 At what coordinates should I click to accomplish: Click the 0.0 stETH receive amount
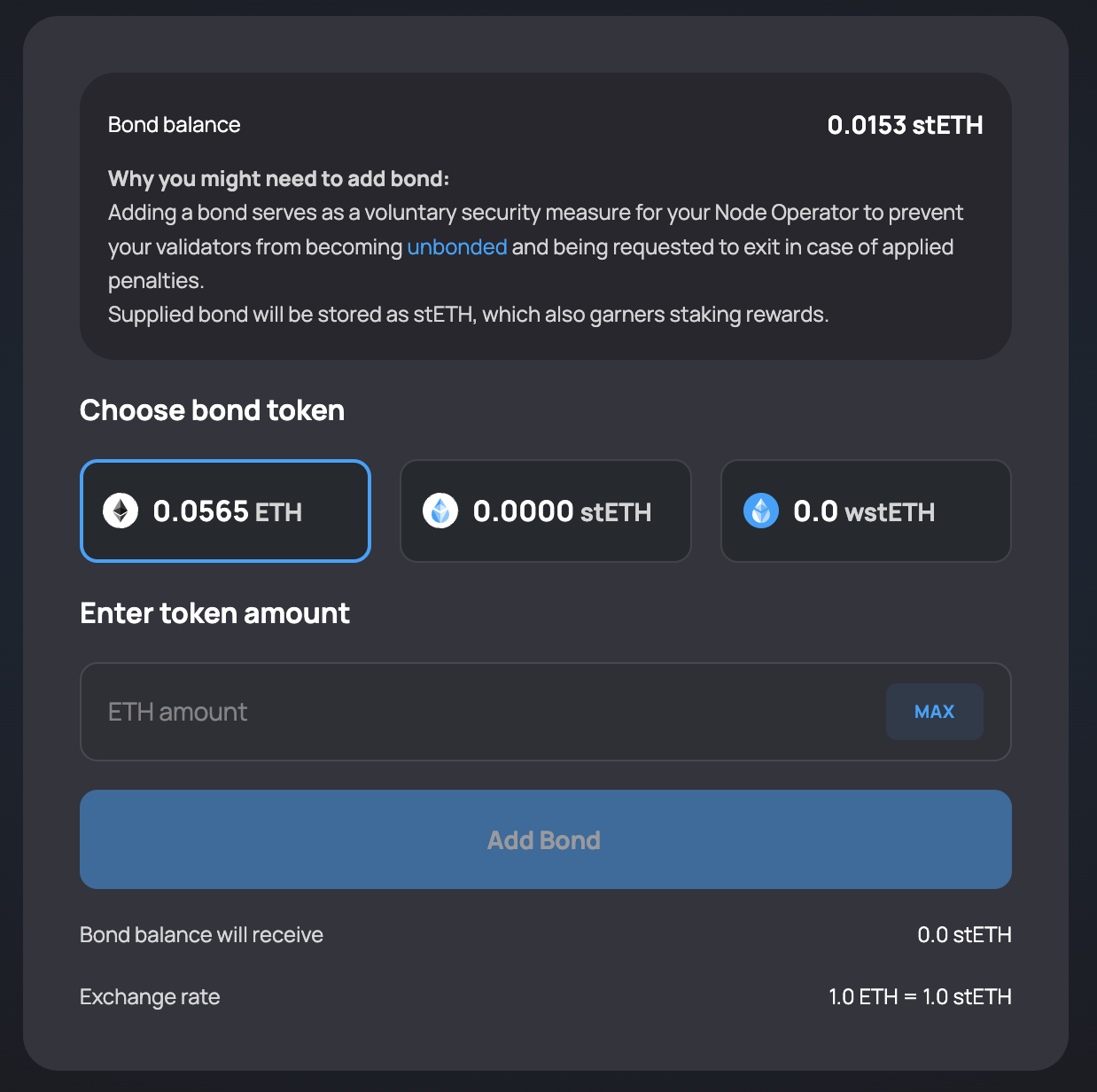coord(964,935)
